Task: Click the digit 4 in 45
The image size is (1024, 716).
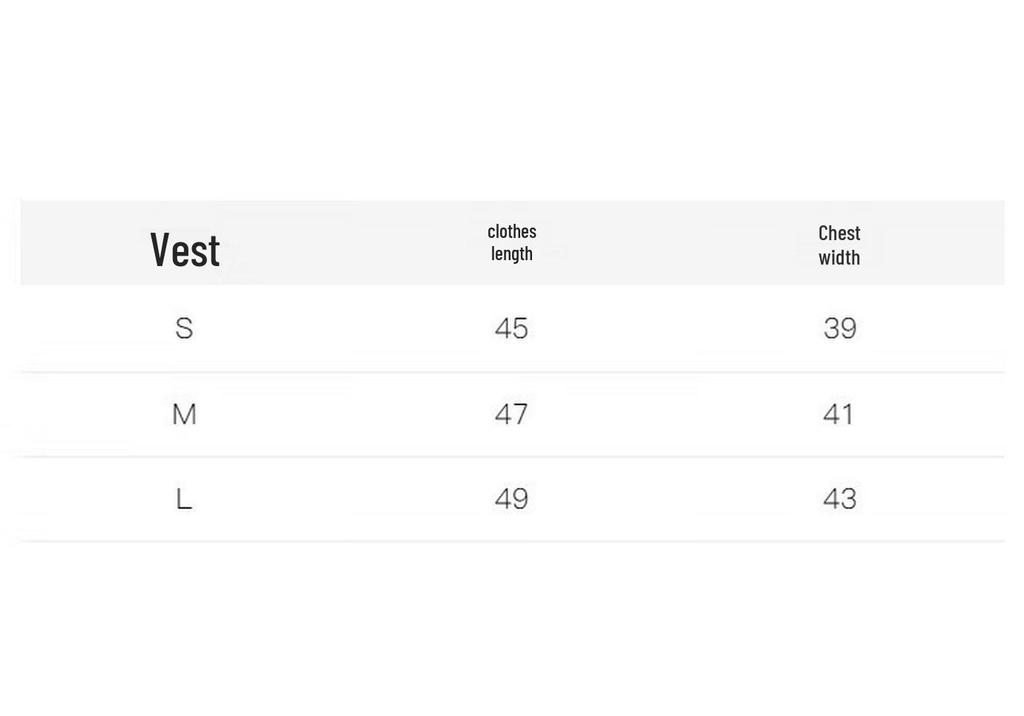Action: pos(503,328)
